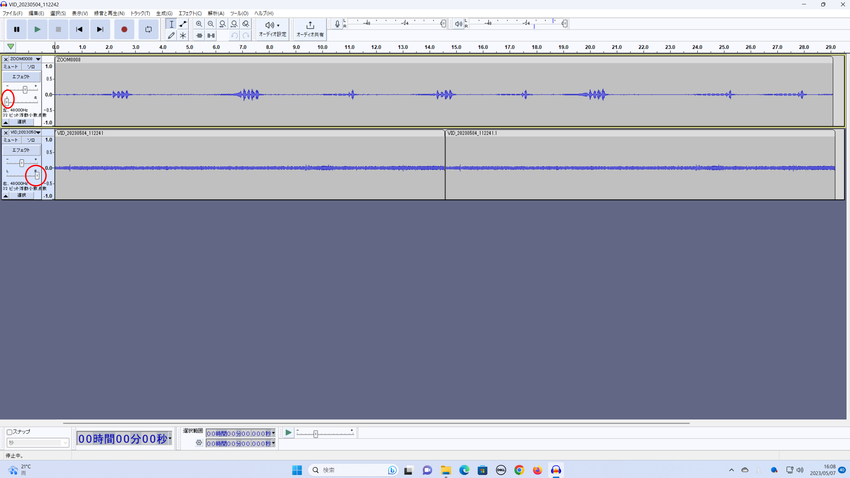Click Trim audio outside selection icon
The image size is (850, 478).
(x=199, y=35)
